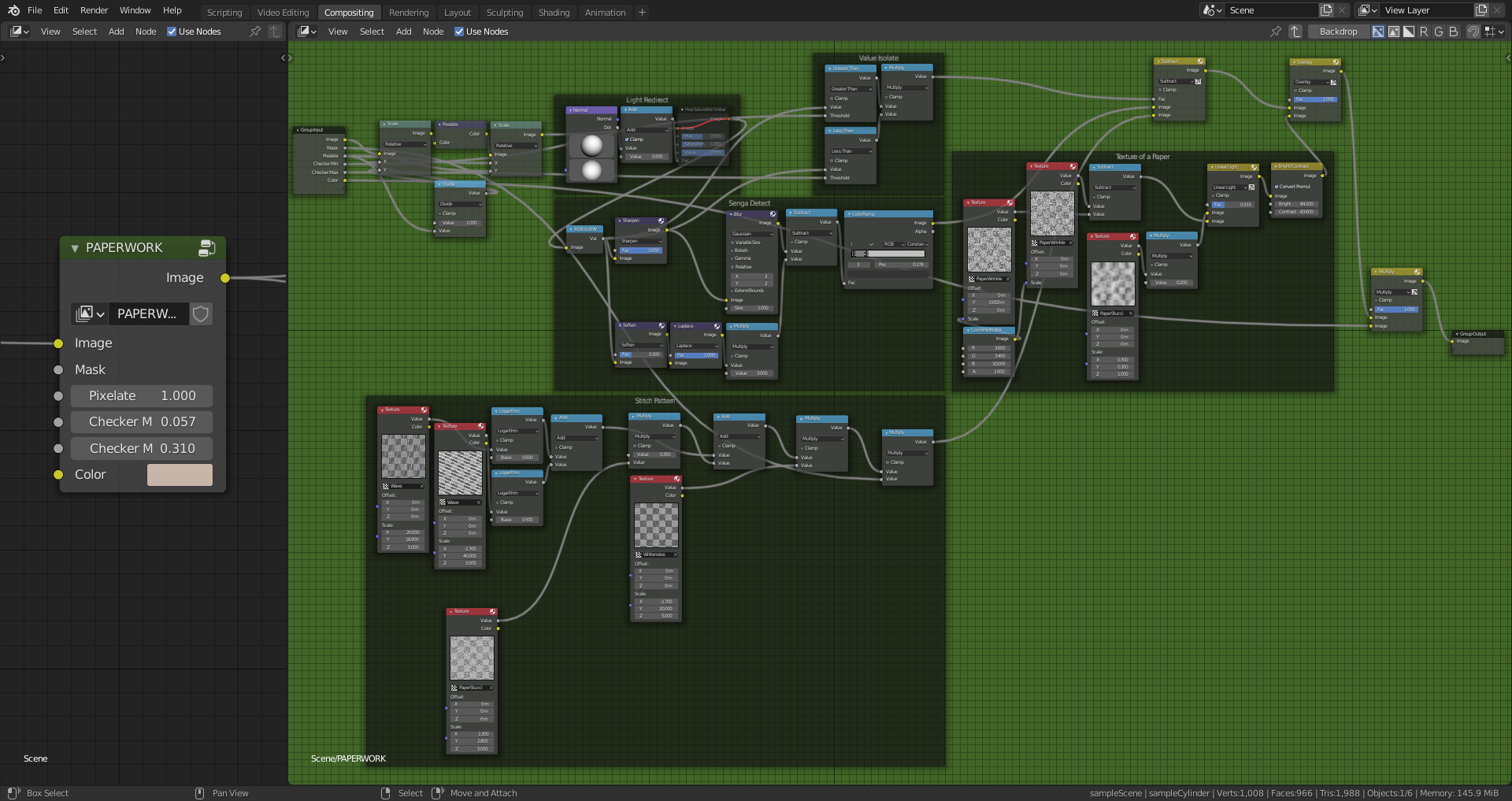This screenshot has width=1512, height=801.
Task: Click the new scene duplicate icon
Action: click(x=1326, y=10)
